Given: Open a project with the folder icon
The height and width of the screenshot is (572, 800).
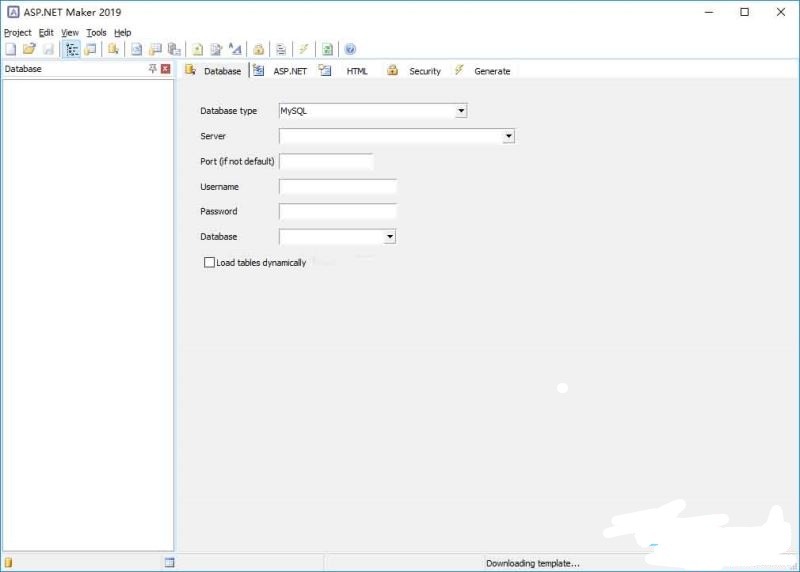Looking at the screenshot, I should (30, 49).
